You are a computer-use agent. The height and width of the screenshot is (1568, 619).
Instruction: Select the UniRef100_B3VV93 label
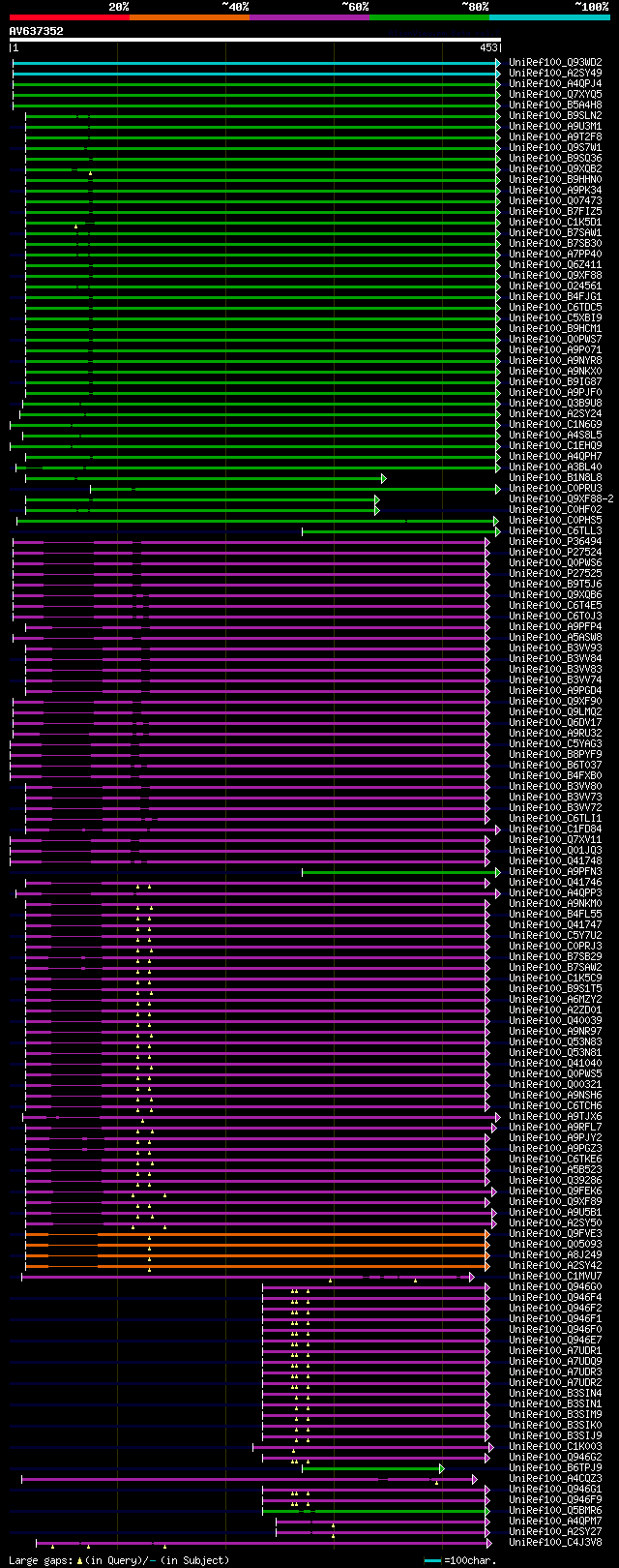[555, 648]
